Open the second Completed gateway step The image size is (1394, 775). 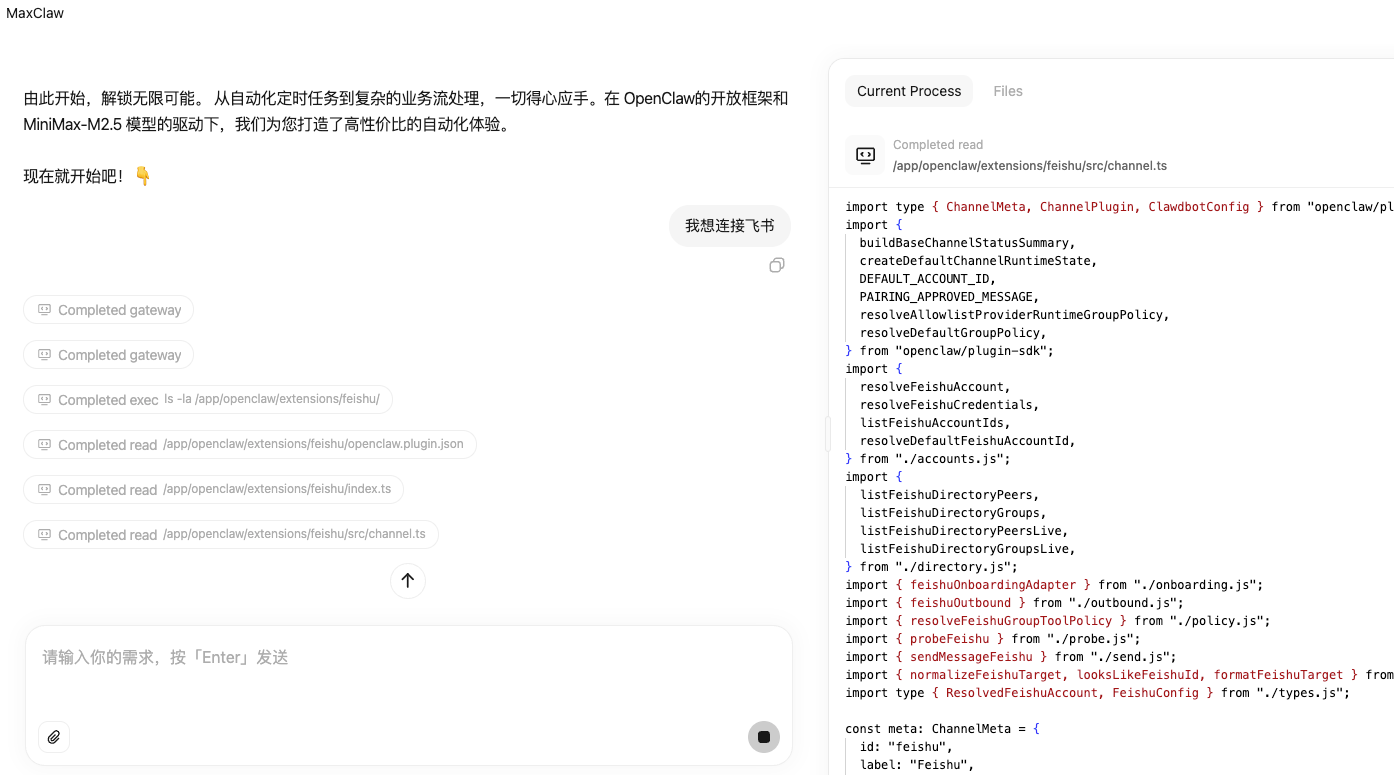pyautogui.click(x=108, y=355)
